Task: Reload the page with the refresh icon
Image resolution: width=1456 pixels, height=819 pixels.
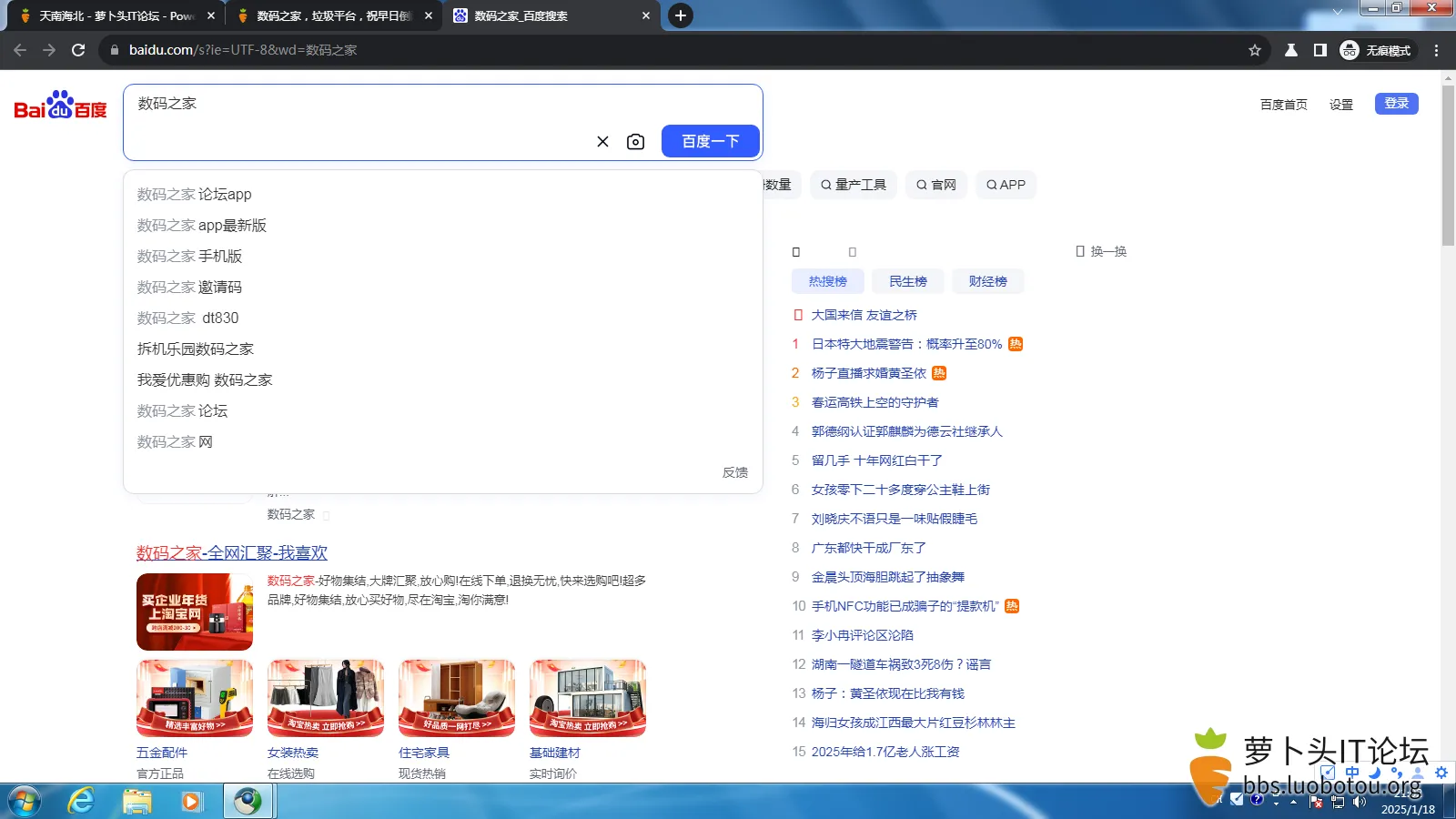Action: pos(78,50)
